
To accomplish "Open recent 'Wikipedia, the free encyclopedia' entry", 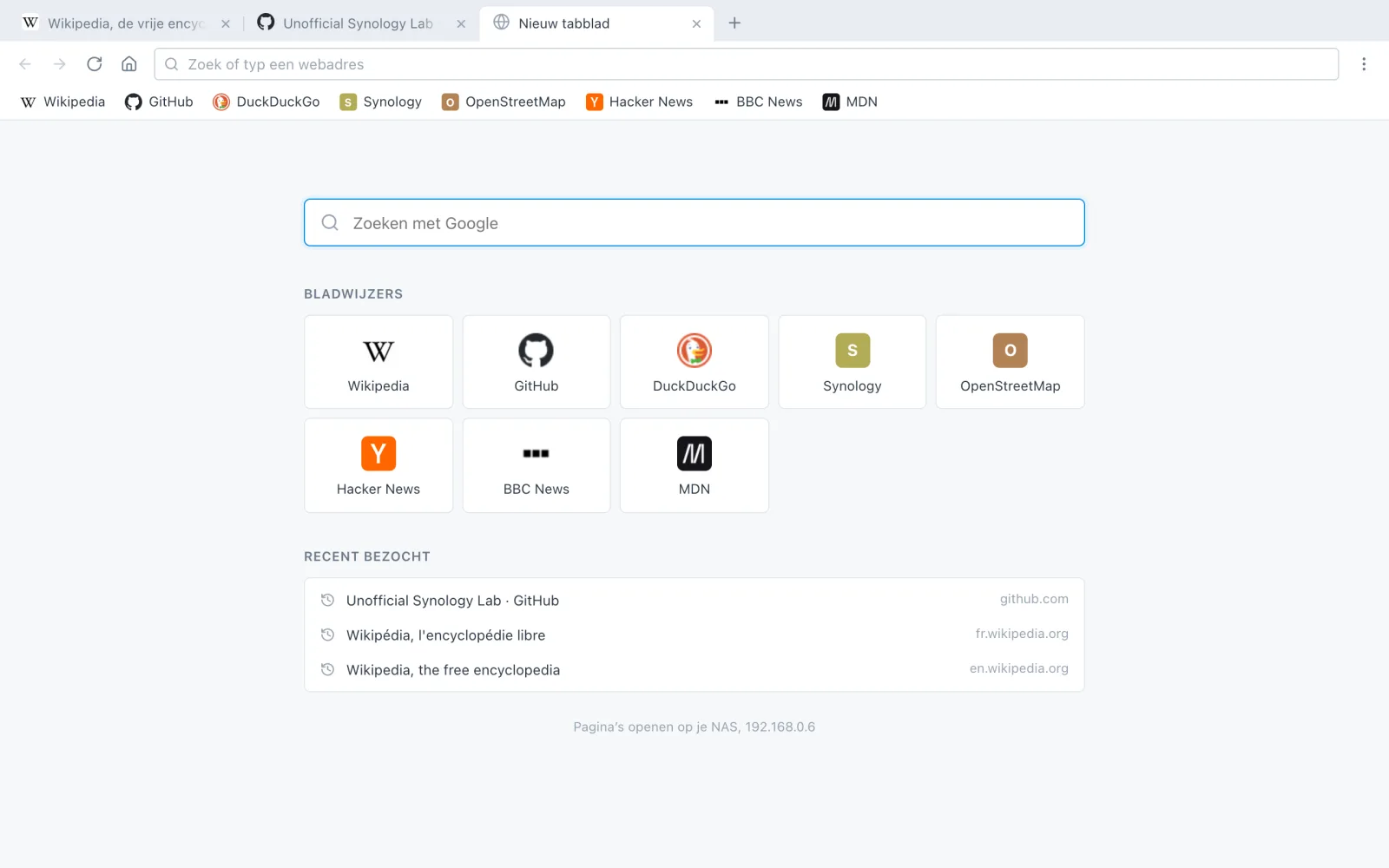I will [x=694, y=670].
